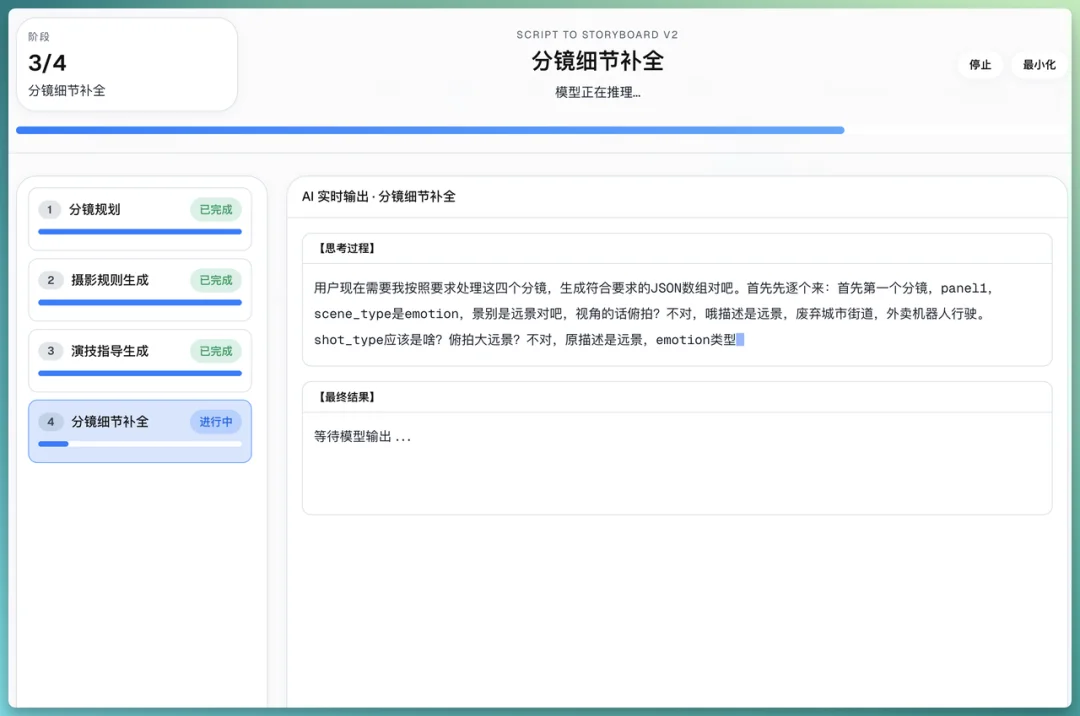The width and height of the screenshot is (1080, 716).
Task: Click the number badge 2 on 摄影规则生成
Action: click(x=51, y=281)
